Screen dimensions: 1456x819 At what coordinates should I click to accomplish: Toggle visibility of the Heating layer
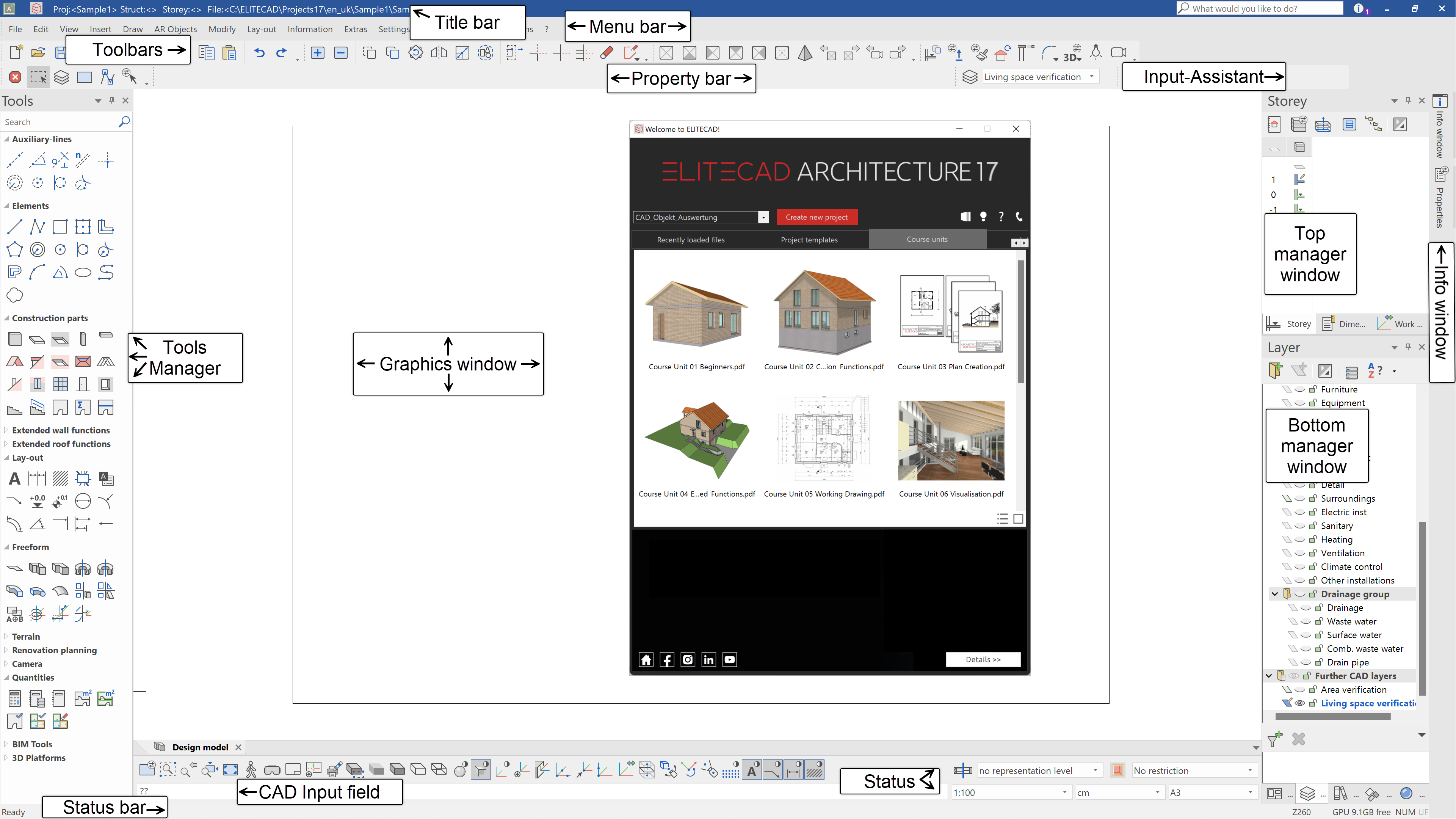click(x=1300, y=540)
